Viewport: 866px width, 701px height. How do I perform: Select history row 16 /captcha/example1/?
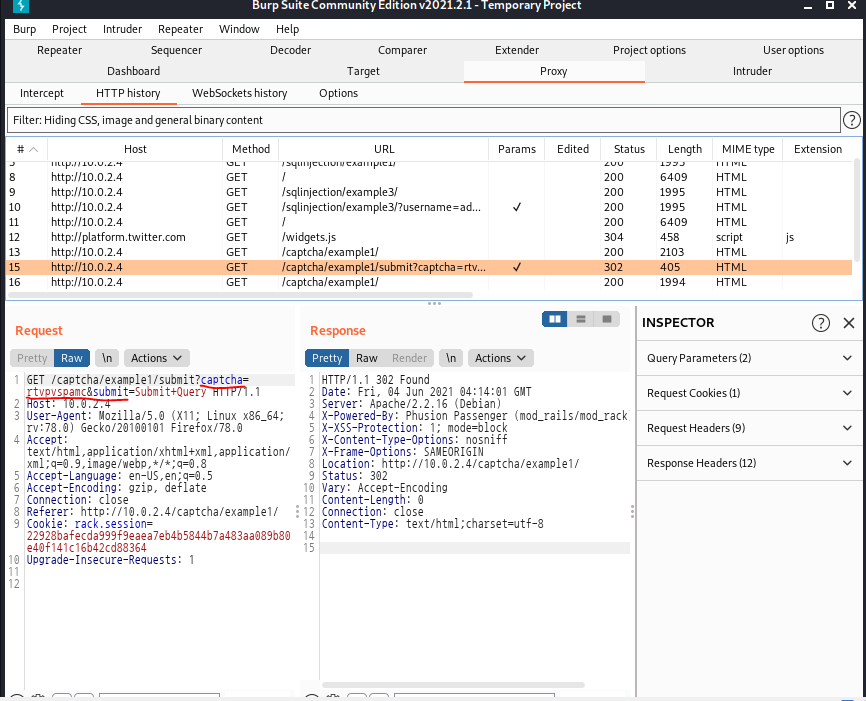[430, 282]
